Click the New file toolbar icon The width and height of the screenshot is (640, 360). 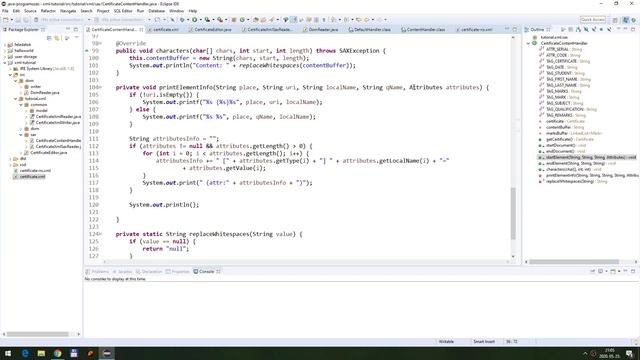6,20
